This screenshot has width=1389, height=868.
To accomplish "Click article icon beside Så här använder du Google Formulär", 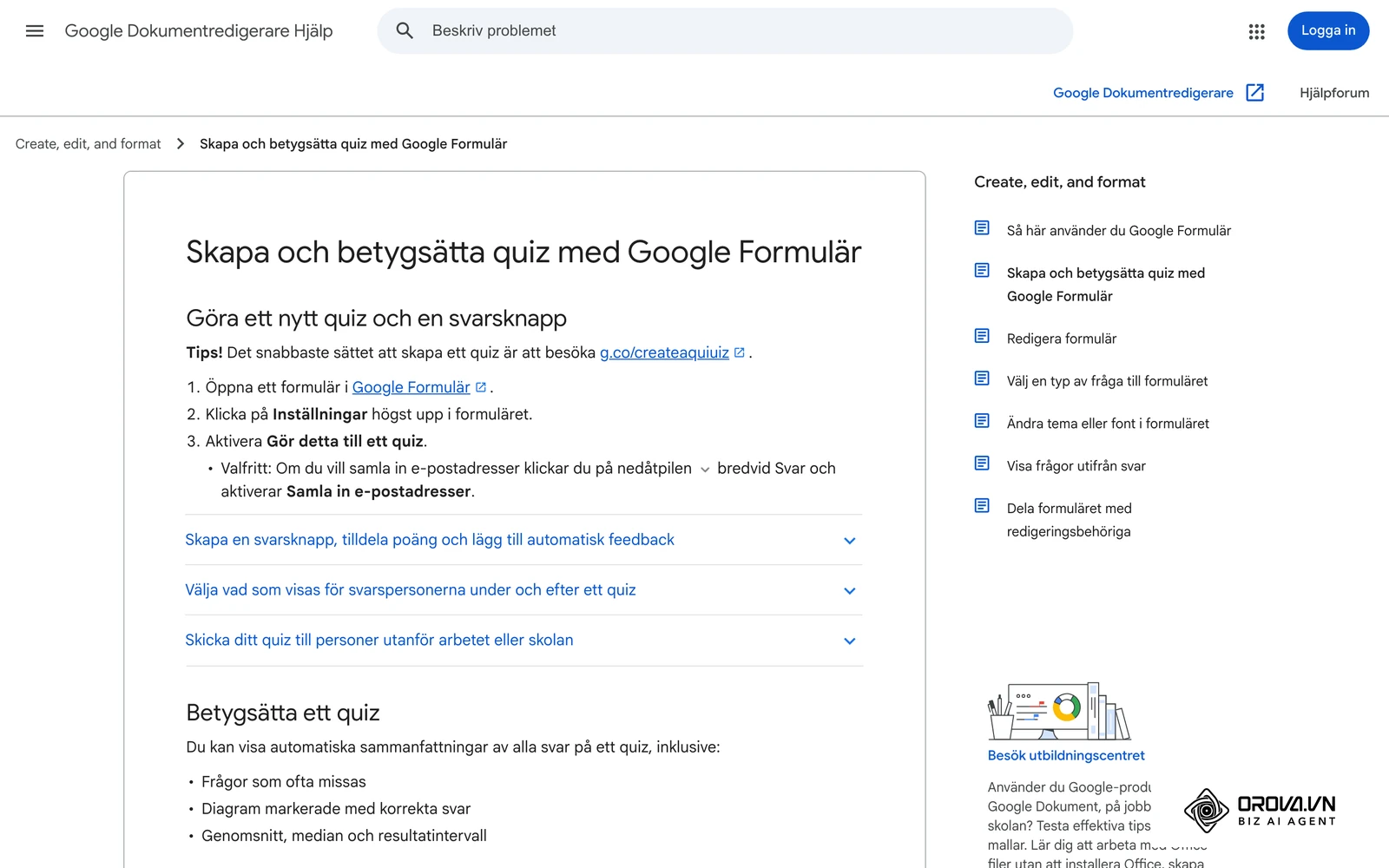I will tap(982, 228).
